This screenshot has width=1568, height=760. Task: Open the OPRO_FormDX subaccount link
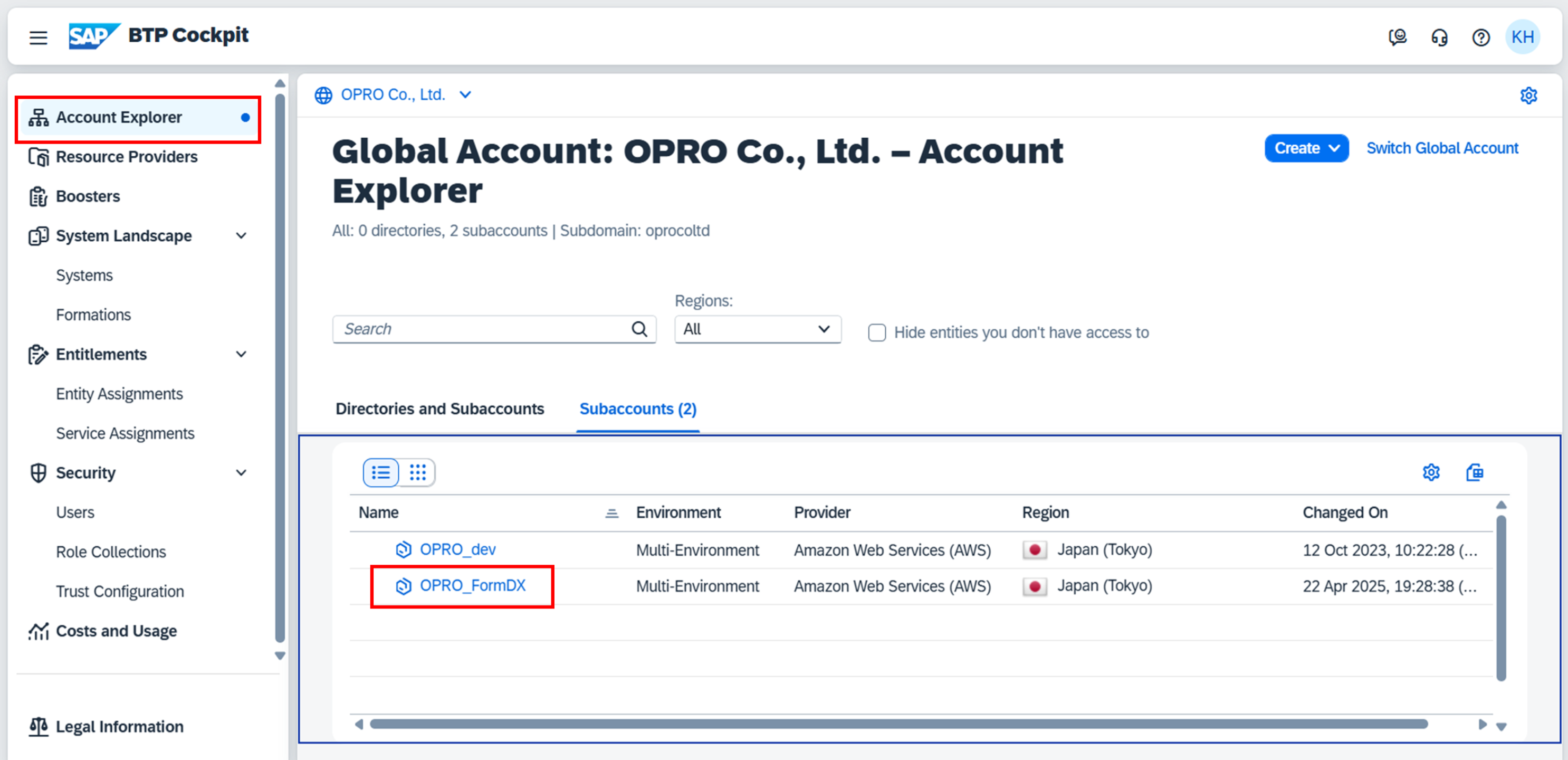(x=472, y=585)
